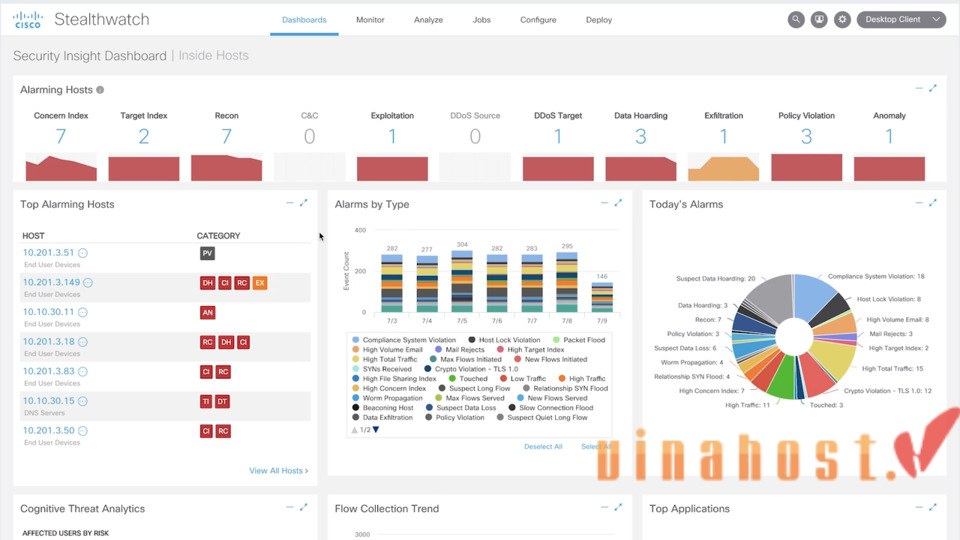Image resolution: width=960 pixels, height=540 pixels.
Task: Click the Alarming Hosts info icon
Action: coord(100,90)
